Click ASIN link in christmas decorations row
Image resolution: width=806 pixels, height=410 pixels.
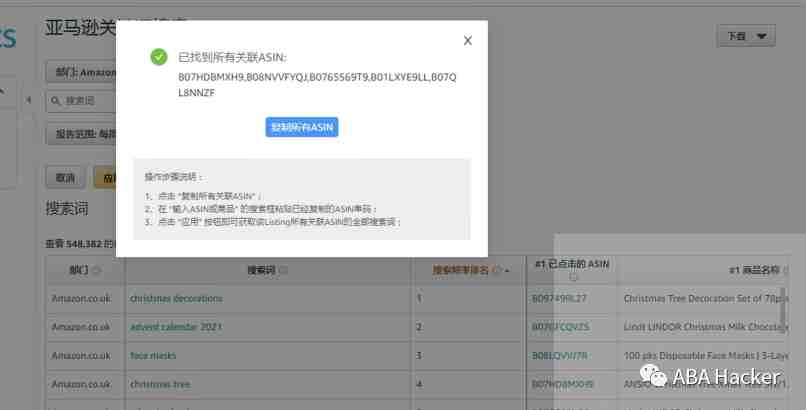point(559,299)
